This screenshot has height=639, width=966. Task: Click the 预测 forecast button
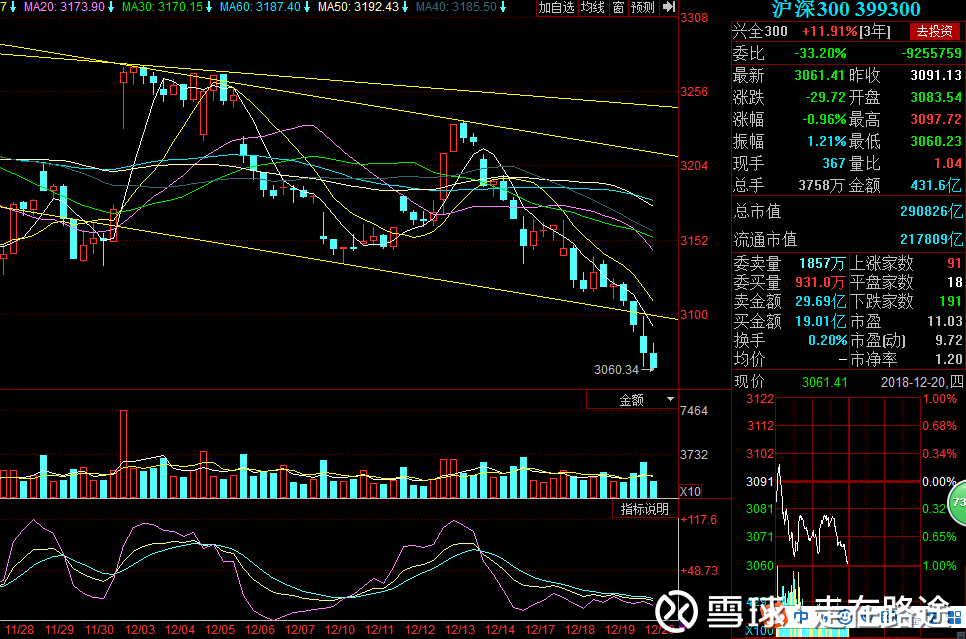[x=643, y=7]
